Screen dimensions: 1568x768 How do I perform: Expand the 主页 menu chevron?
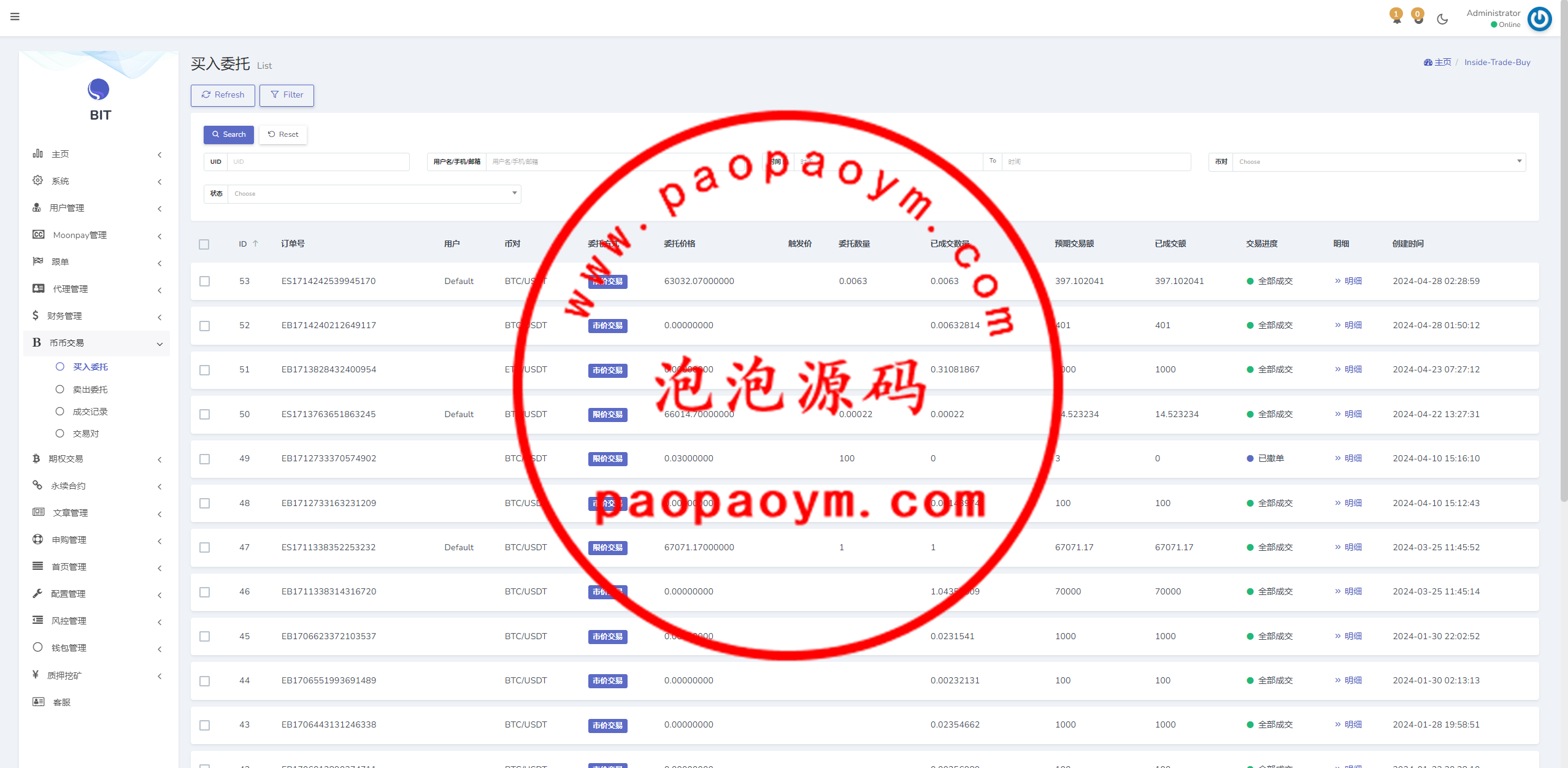coord(159,155)
